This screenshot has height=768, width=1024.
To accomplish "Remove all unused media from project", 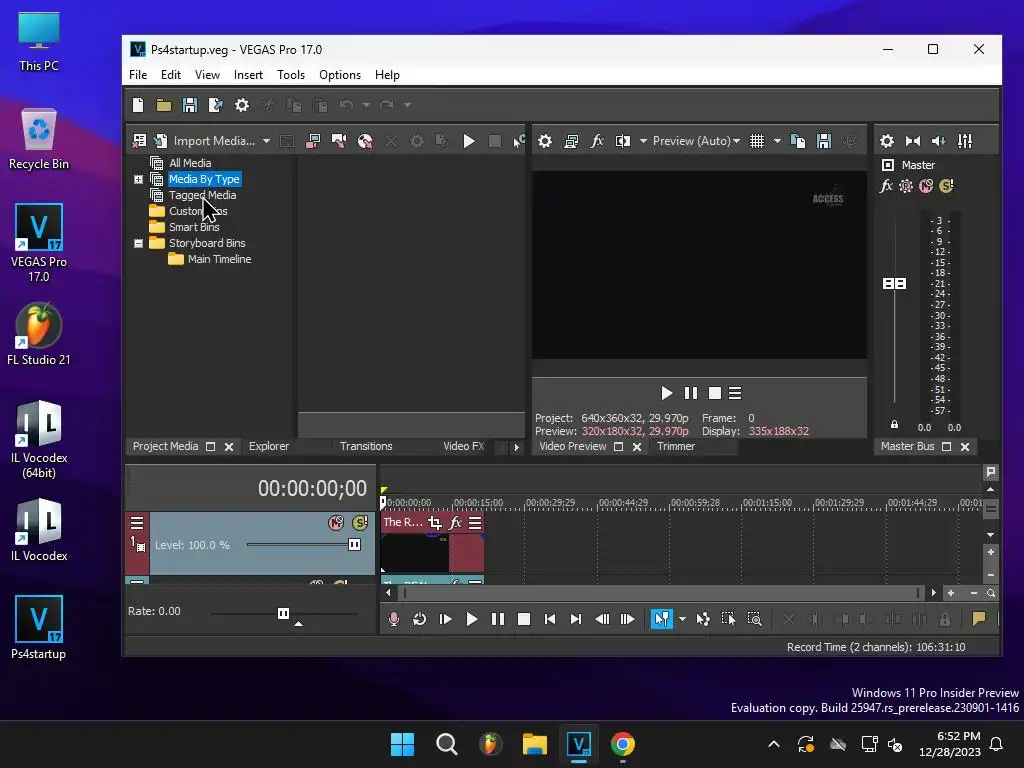I will pyautogui.click(x=140, y=141).
